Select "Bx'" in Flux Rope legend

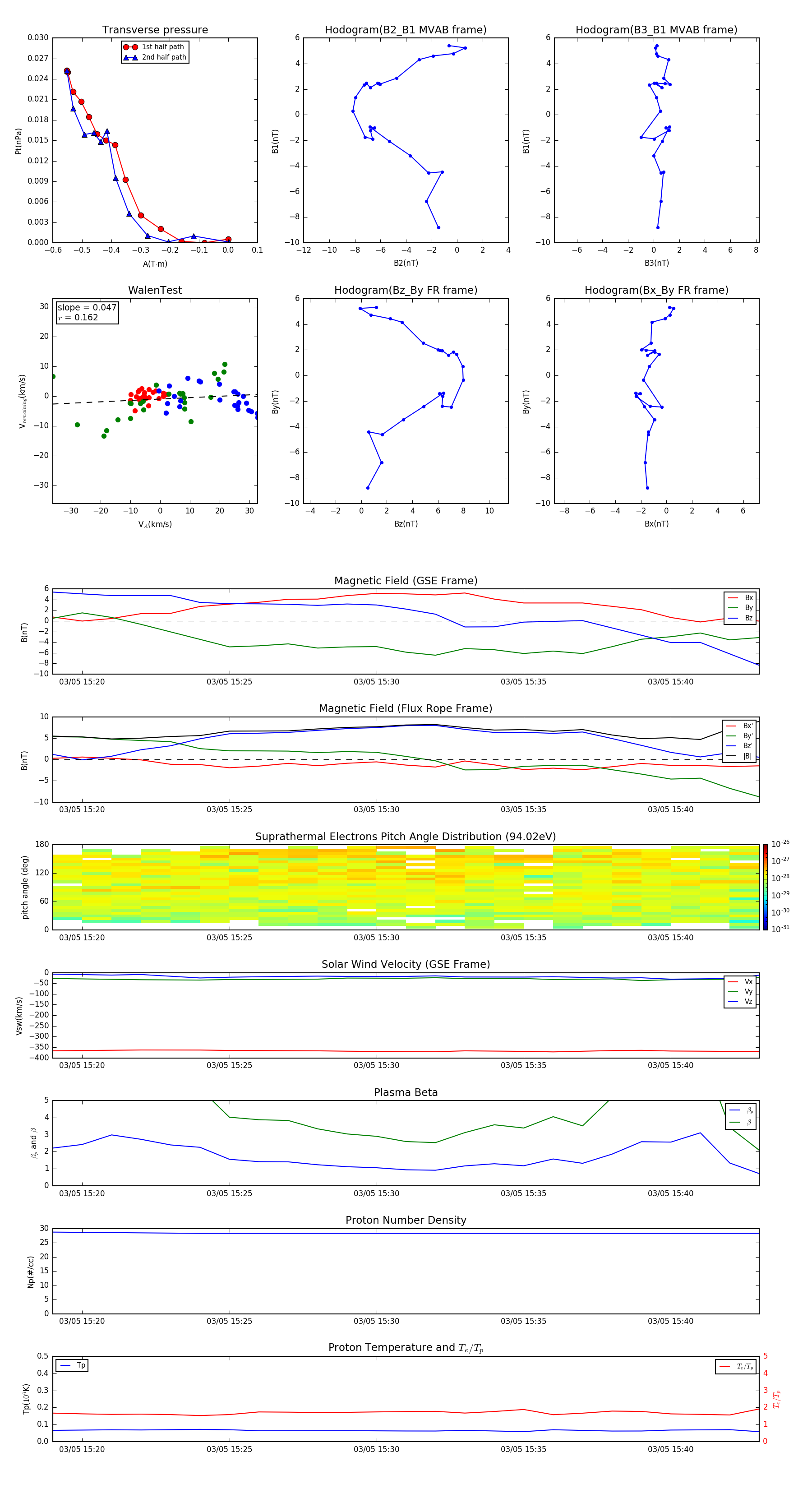[x=739, y=726]
